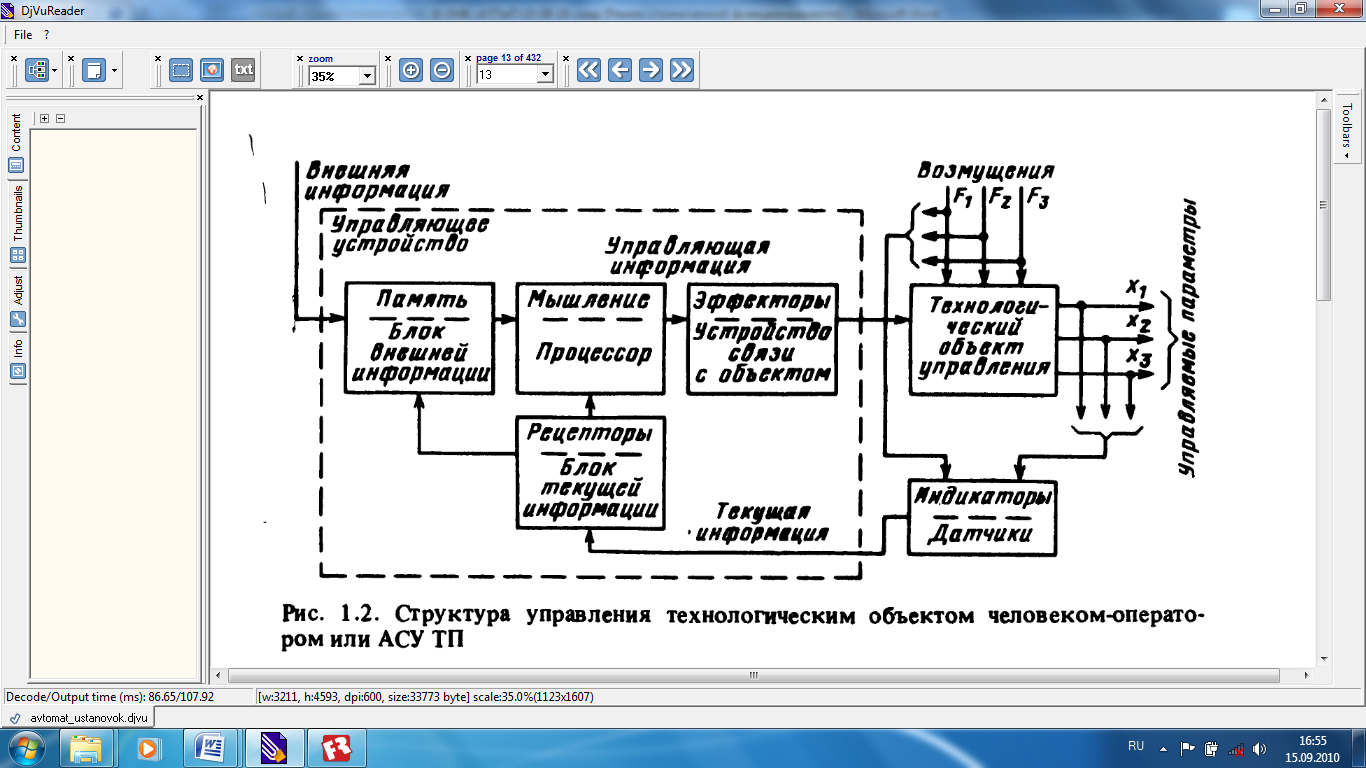The width and height of the screenshot is (1366, 768).
Task: Jump to the last page
Action: point(682,70)
